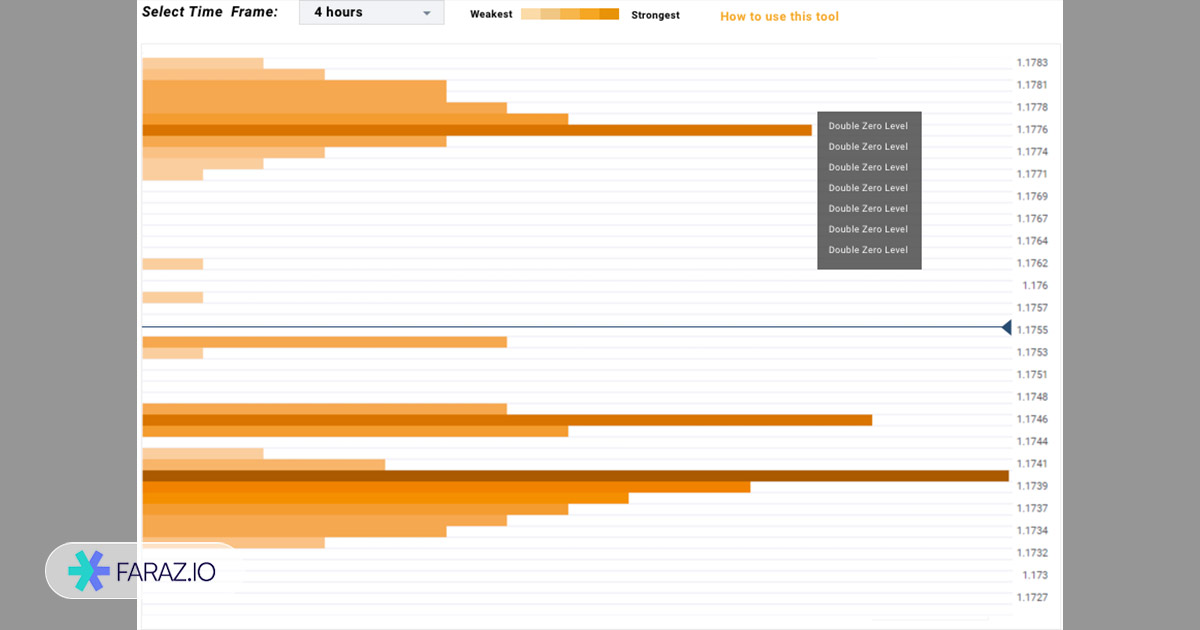Click the longest dark brown bar near 1.1739
This screenshot has height=630, width=1200.
pyautogui.click(x=575, y=476)
